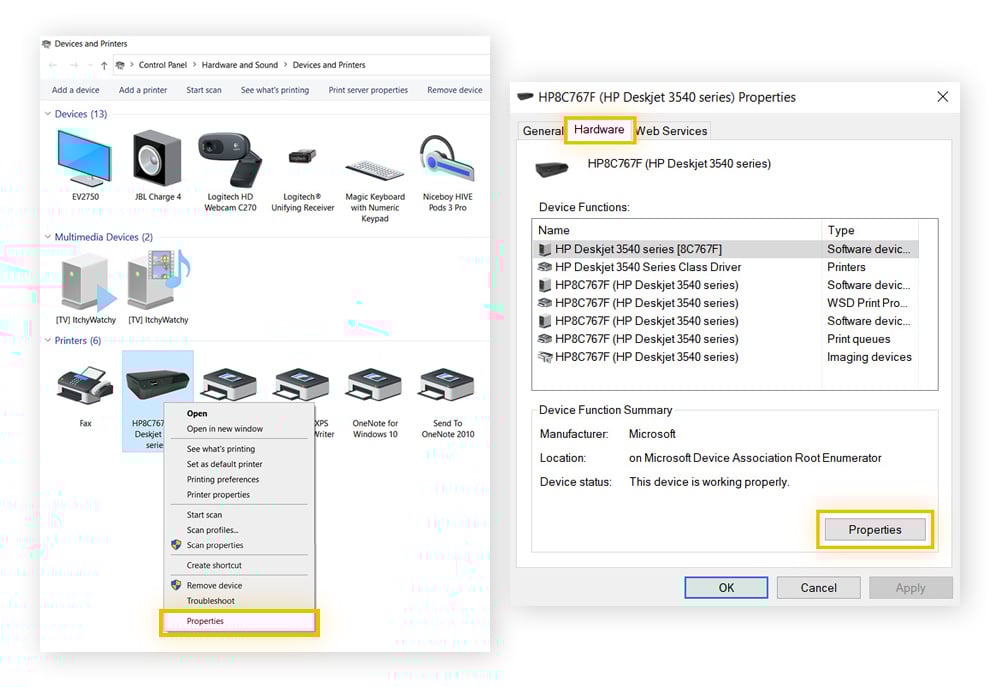Click the OneNote for Windows 10 printer
The height and width of the screenshot is (687, 1000).
tap(375, 387)
